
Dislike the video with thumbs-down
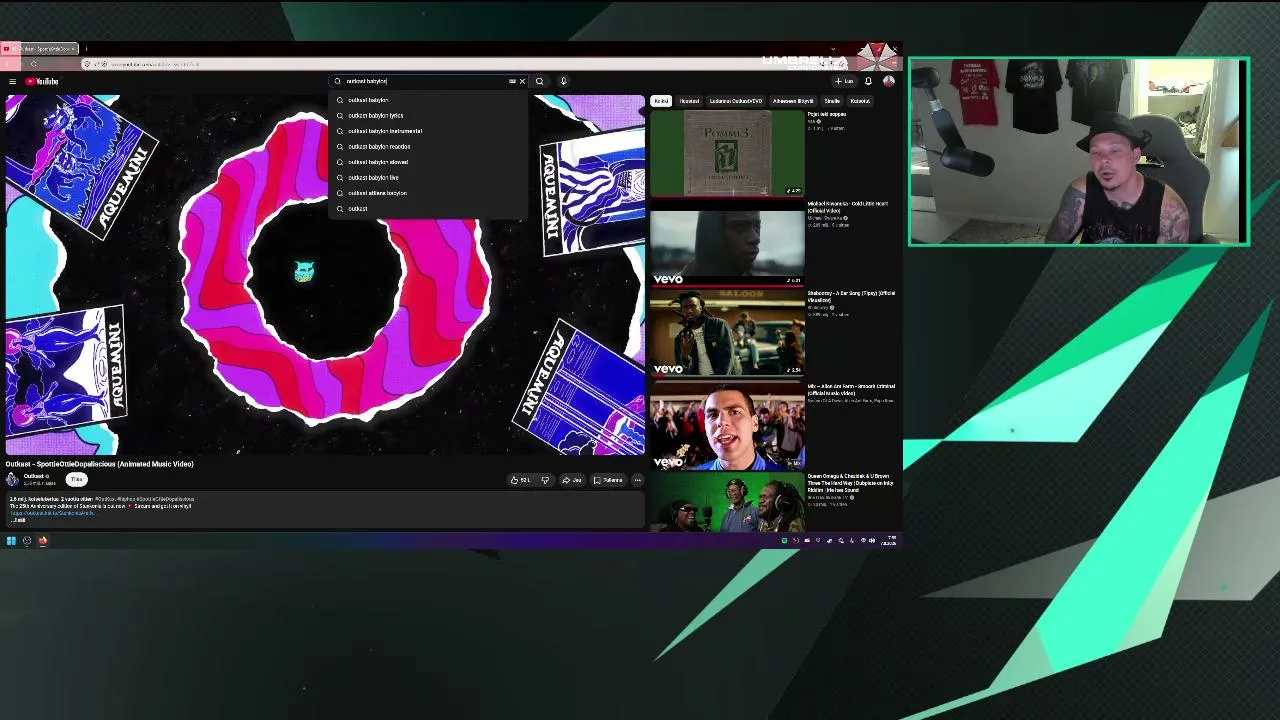point(545,480)
